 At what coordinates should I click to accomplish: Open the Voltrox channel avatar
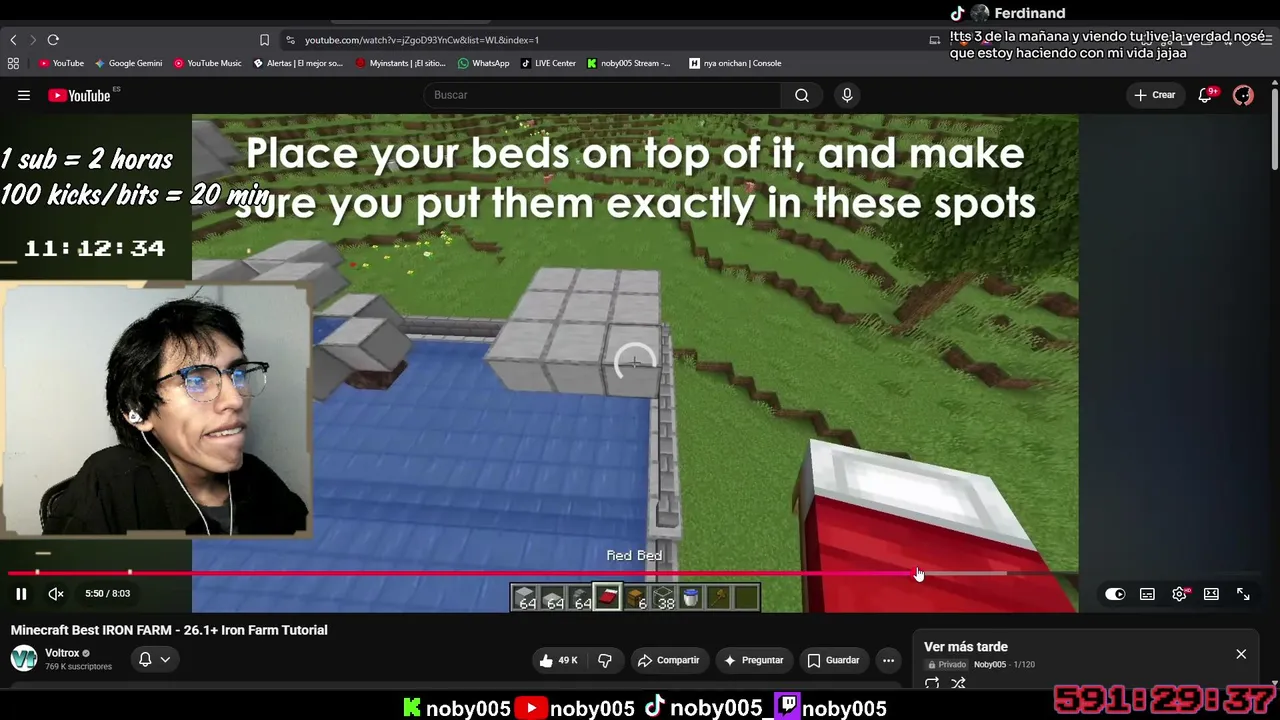coord(24,659)
